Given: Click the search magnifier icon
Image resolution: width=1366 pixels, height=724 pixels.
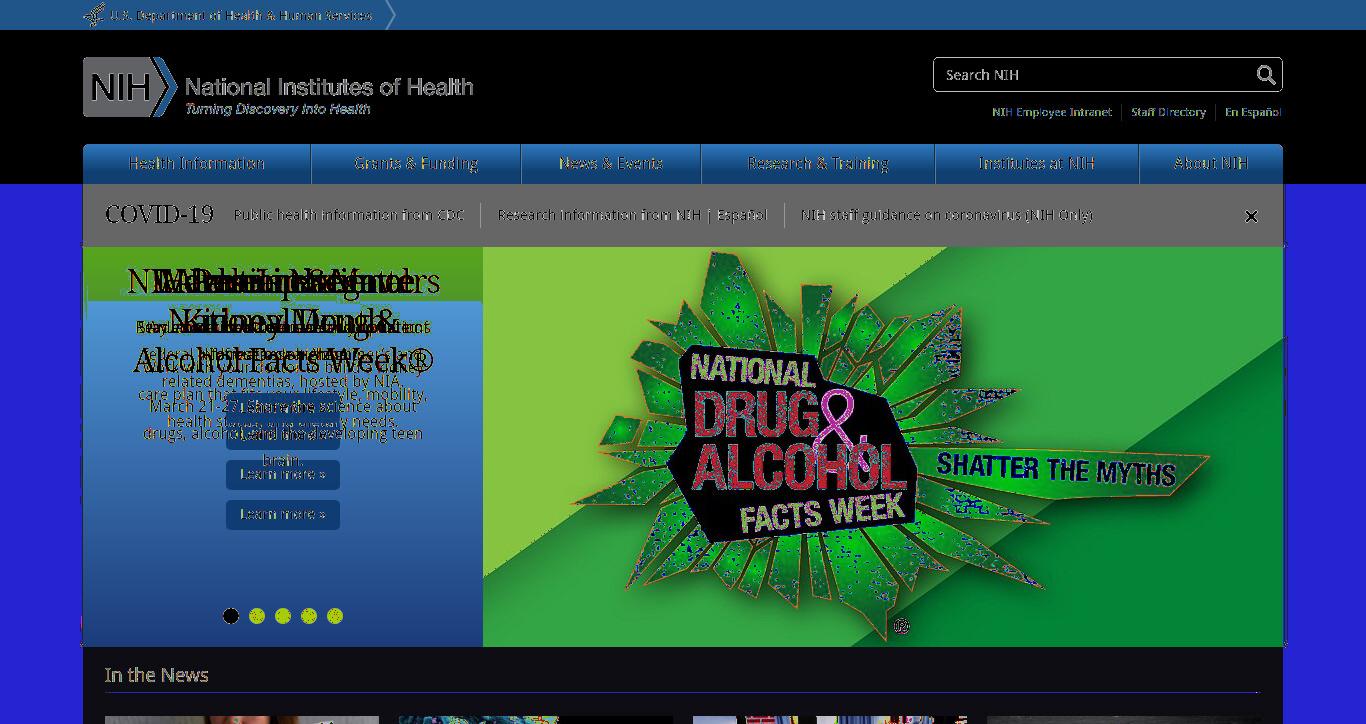Looking at the screenshot, I should click(1266, 75).
